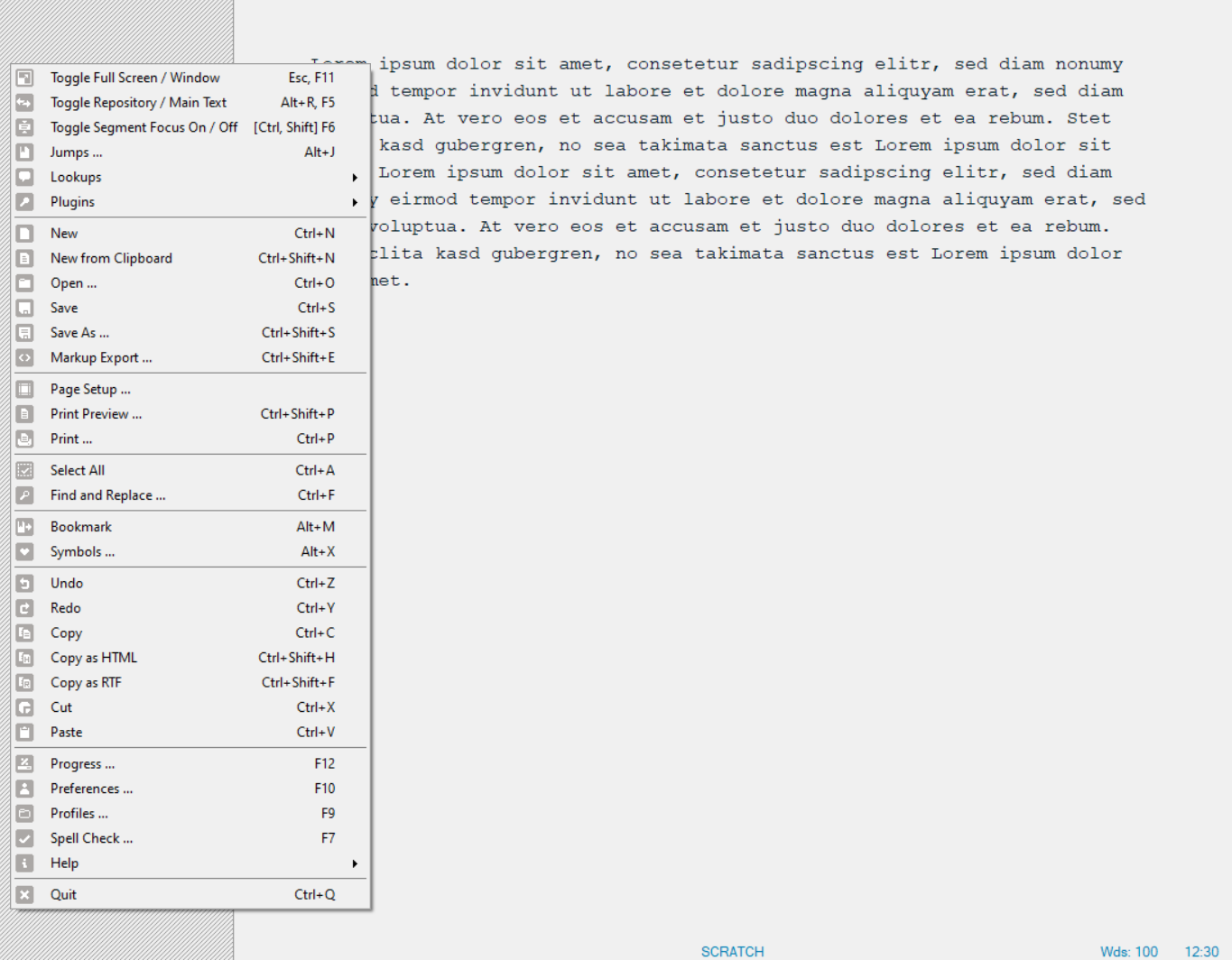
Task: Click the Open folder icon
Action: (x=25, y=283)
